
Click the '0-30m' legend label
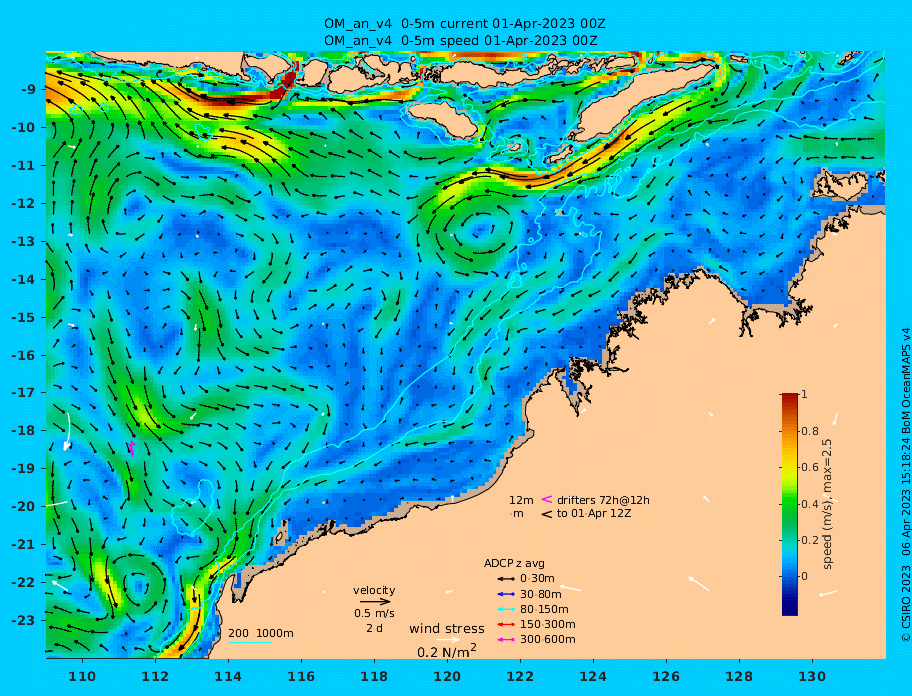point(537,579)
